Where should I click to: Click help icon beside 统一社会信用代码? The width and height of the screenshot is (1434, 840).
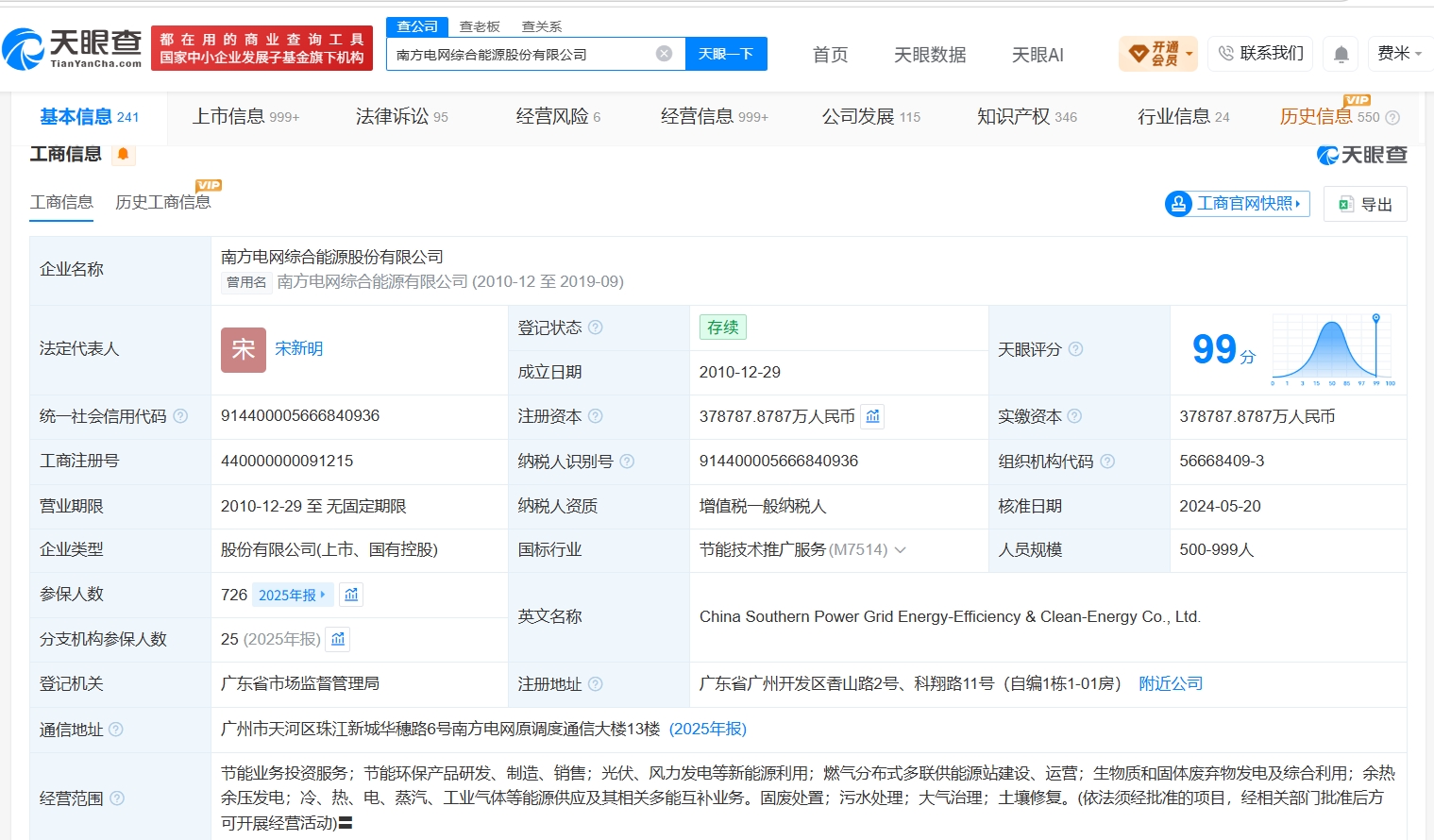pyautogui.click(x=180, y=416)
